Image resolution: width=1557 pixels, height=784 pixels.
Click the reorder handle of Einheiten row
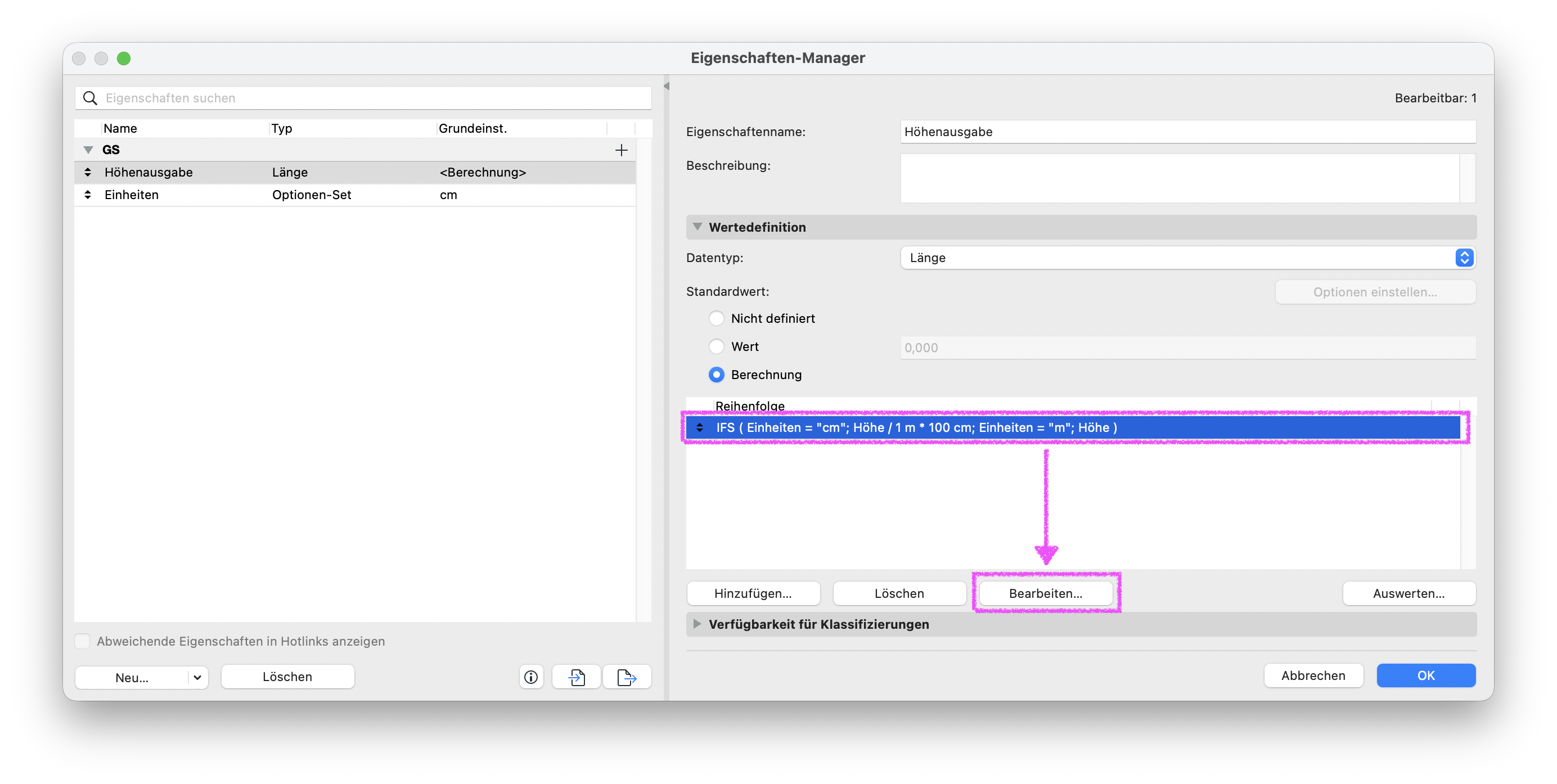coord(88,195)
